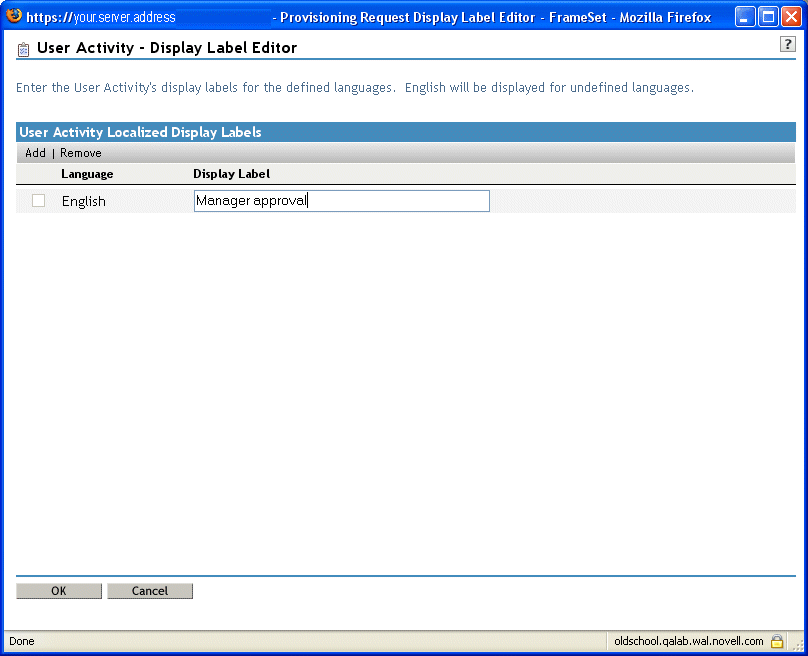Click the English language row text
808x656 pixels.
pos(83,201)
